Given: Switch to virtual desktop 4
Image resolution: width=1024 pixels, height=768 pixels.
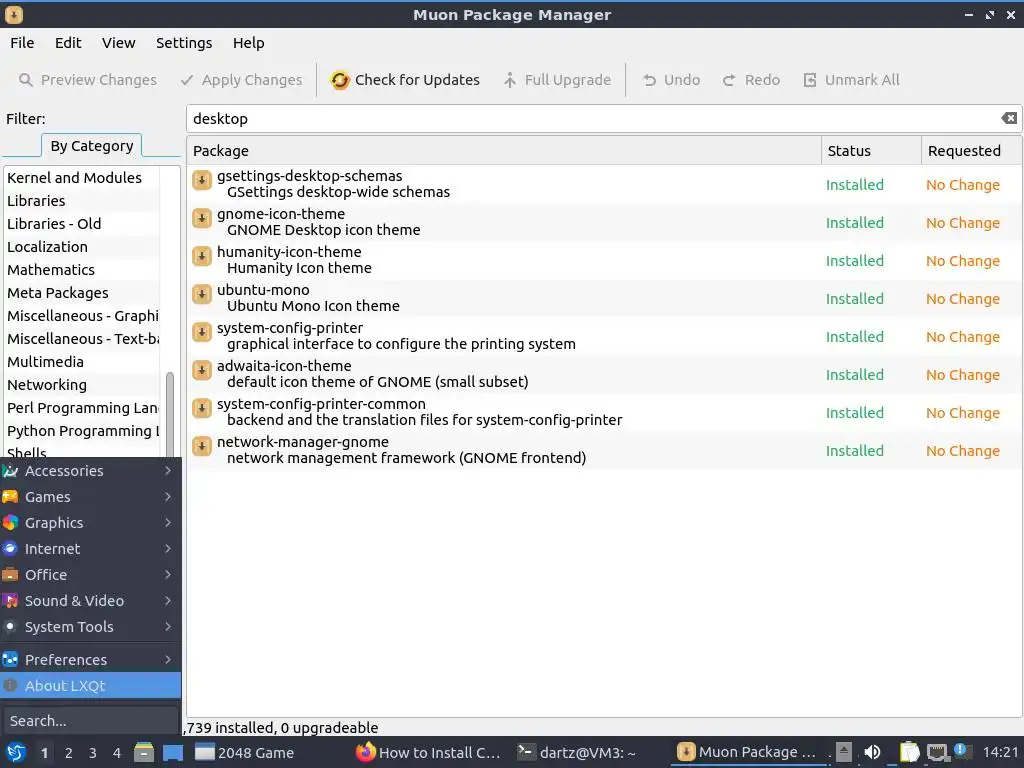Looking at the screenshot, I should [117, 753].
